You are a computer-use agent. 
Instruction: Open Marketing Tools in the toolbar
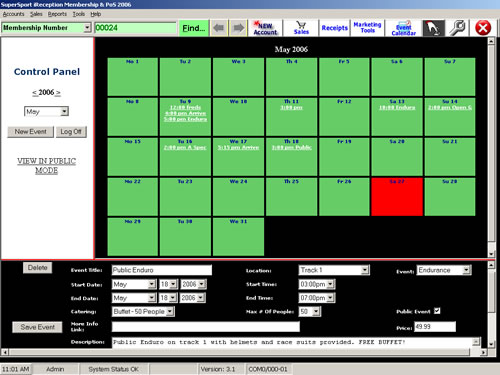[367, 28]
